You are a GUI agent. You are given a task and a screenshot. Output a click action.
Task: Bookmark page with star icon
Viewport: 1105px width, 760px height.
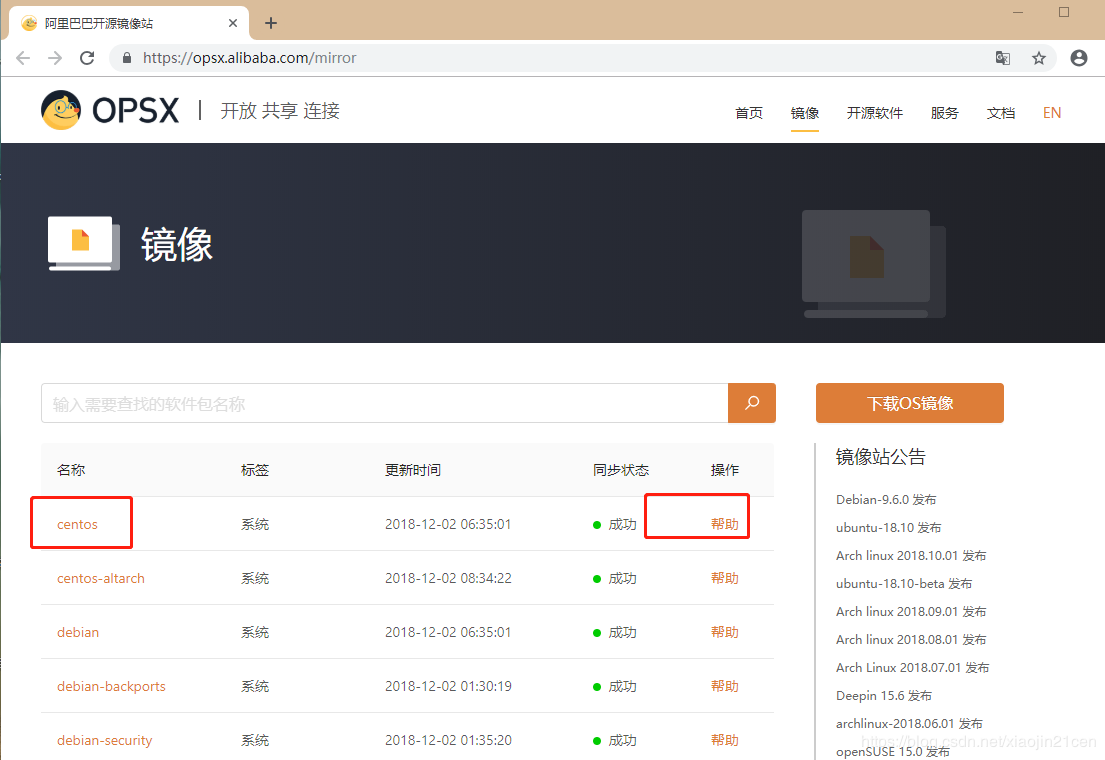tap(1039, 58)
